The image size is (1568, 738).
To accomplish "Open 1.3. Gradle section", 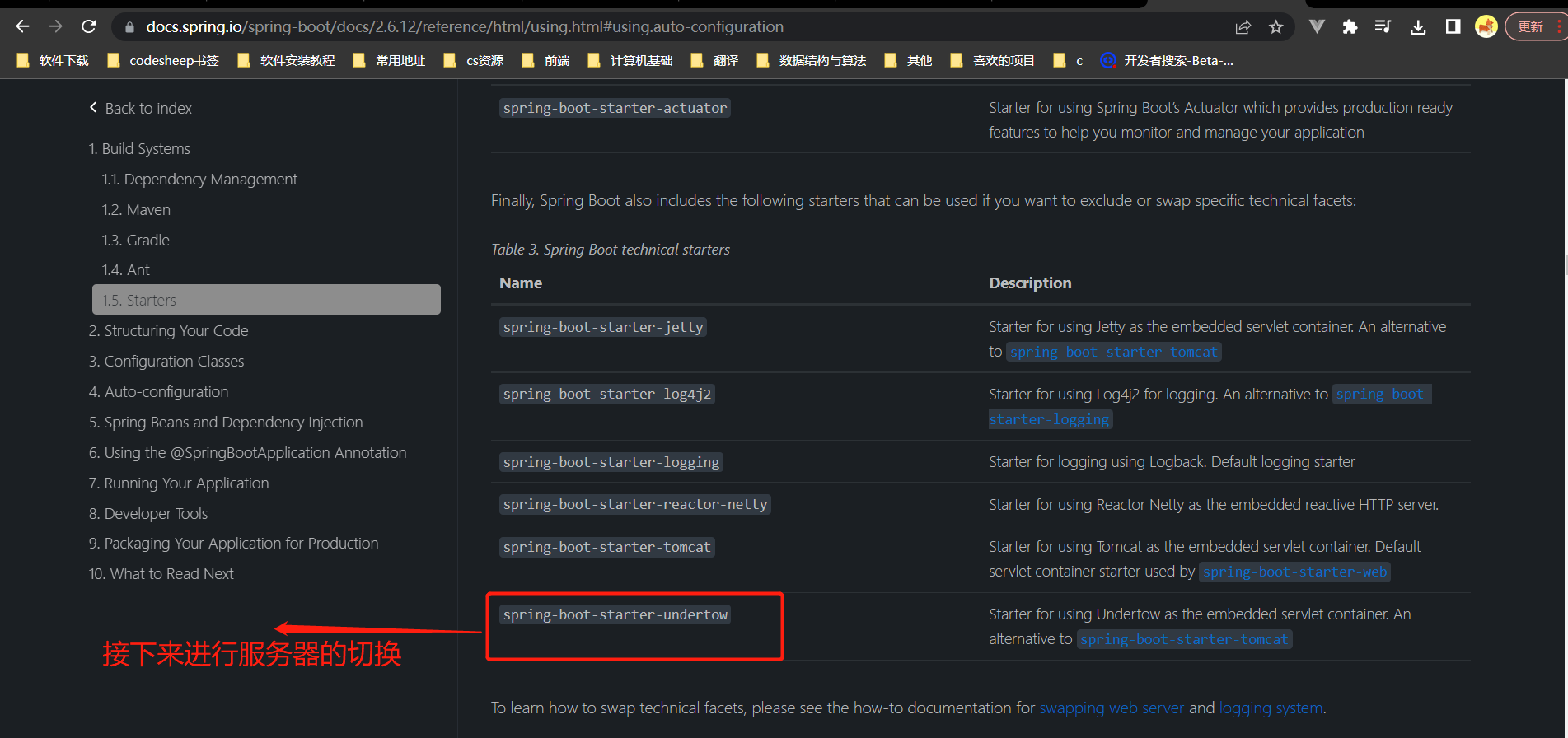I will [x=136, y=240].
